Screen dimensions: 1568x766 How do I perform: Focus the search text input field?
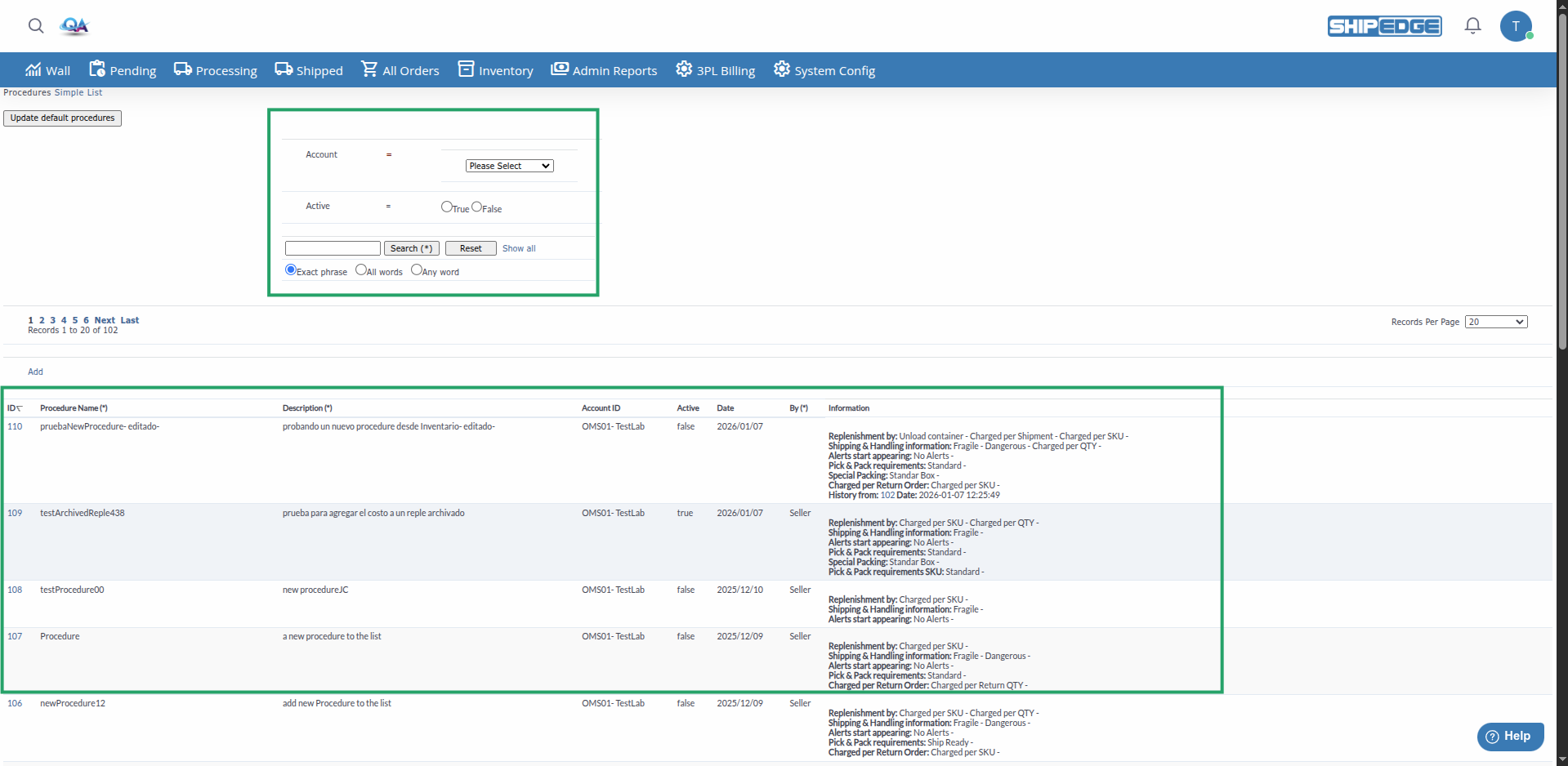(x=333, y=248)
